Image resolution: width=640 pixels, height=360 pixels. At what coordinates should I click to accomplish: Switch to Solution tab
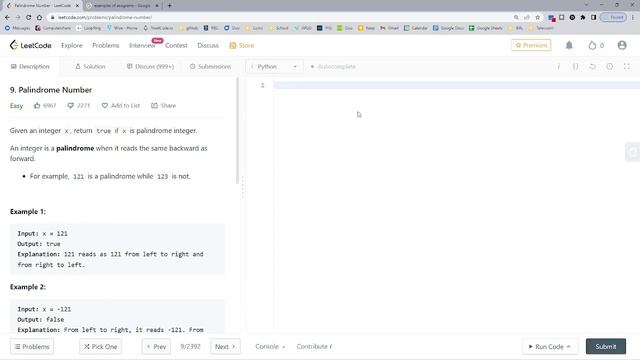click(x=90, y=67)
